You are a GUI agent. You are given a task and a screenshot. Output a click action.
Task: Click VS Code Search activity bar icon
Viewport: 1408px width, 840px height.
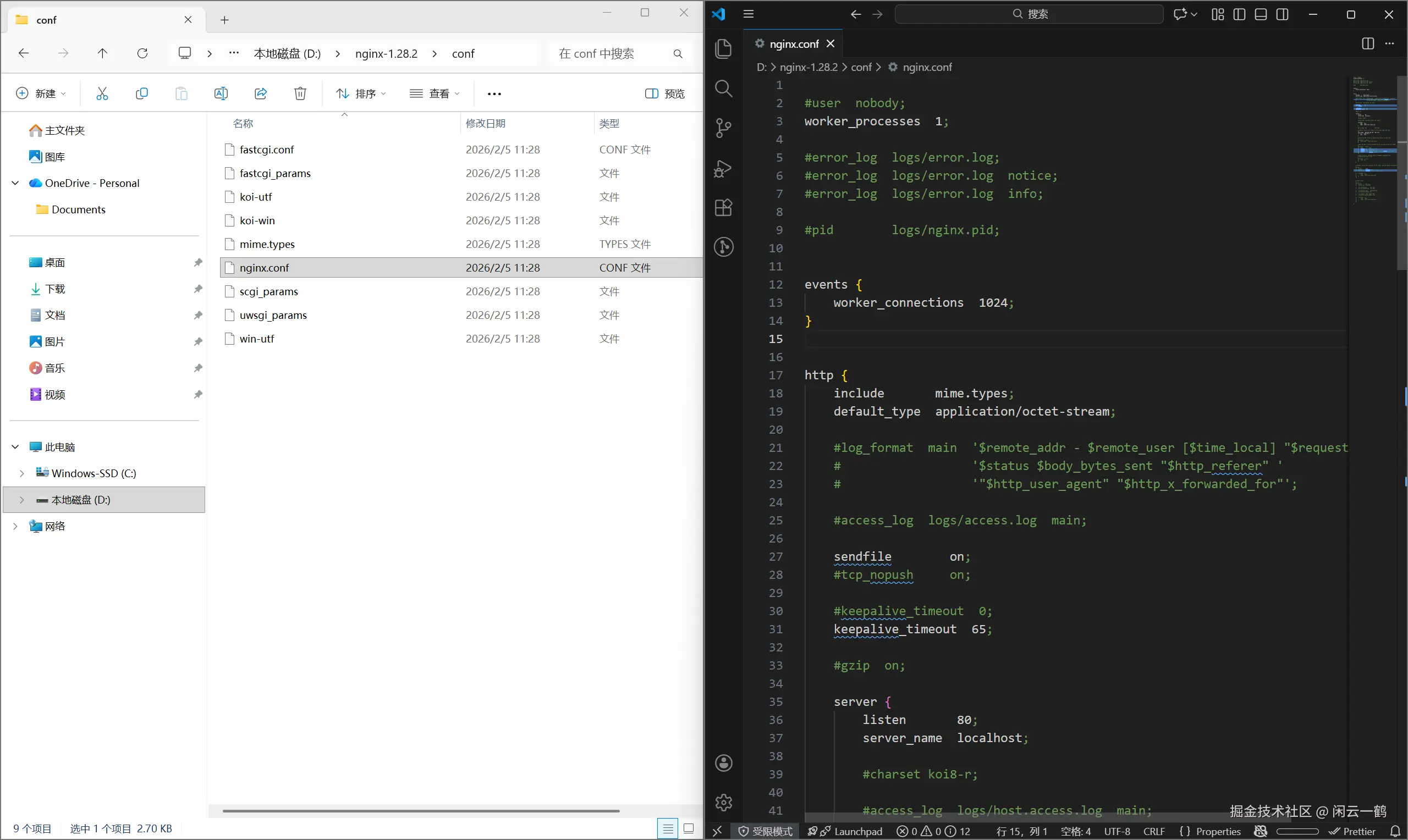(724, 89)
